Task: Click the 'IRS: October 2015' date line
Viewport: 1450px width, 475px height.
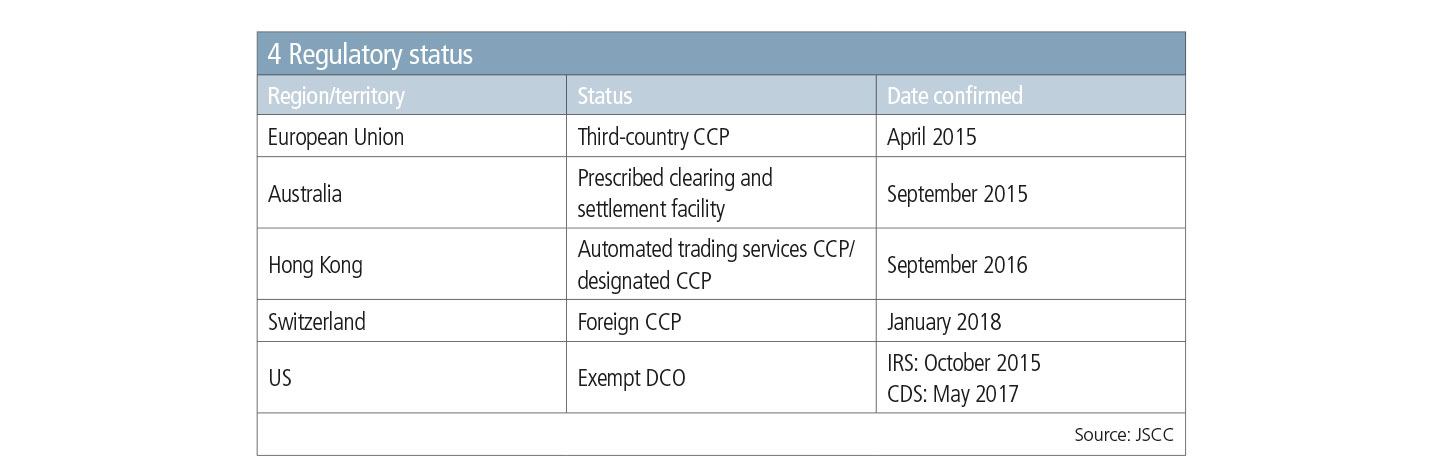Action: (963, 364)
